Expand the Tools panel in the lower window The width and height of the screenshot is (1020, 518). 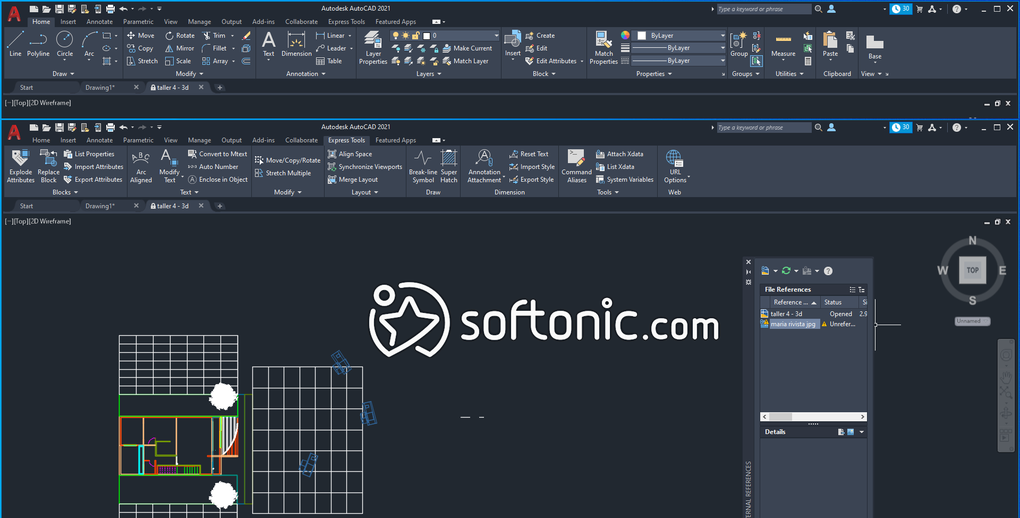[608, 193]
